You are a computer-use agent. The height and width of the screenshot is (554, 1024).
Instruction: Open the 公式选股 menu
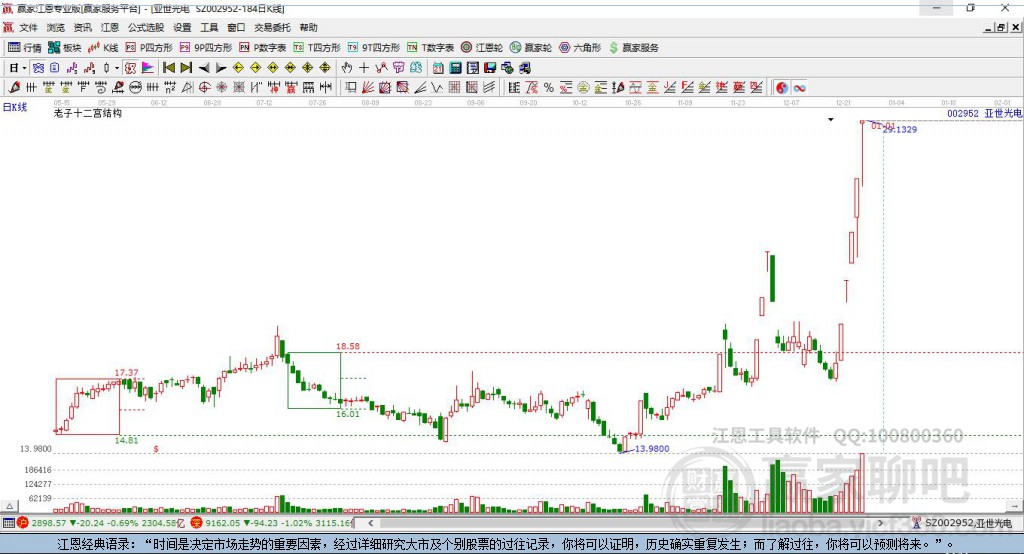[x=146, y=27]
